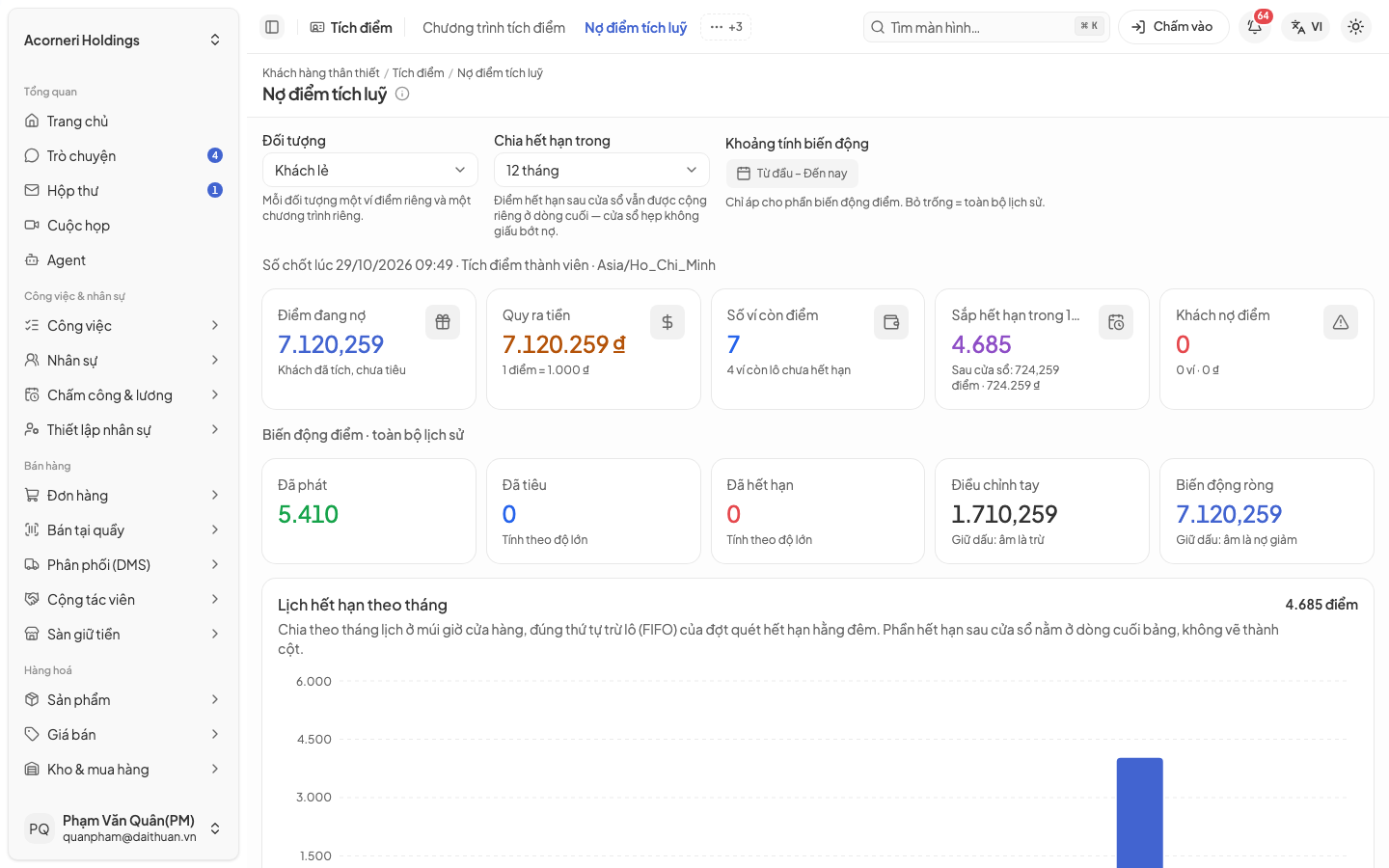This screenshot has height=868, width=1389.
Task: Go to Khách hàng thân thiết breadcrumb
Action: (x=321, y=73)
